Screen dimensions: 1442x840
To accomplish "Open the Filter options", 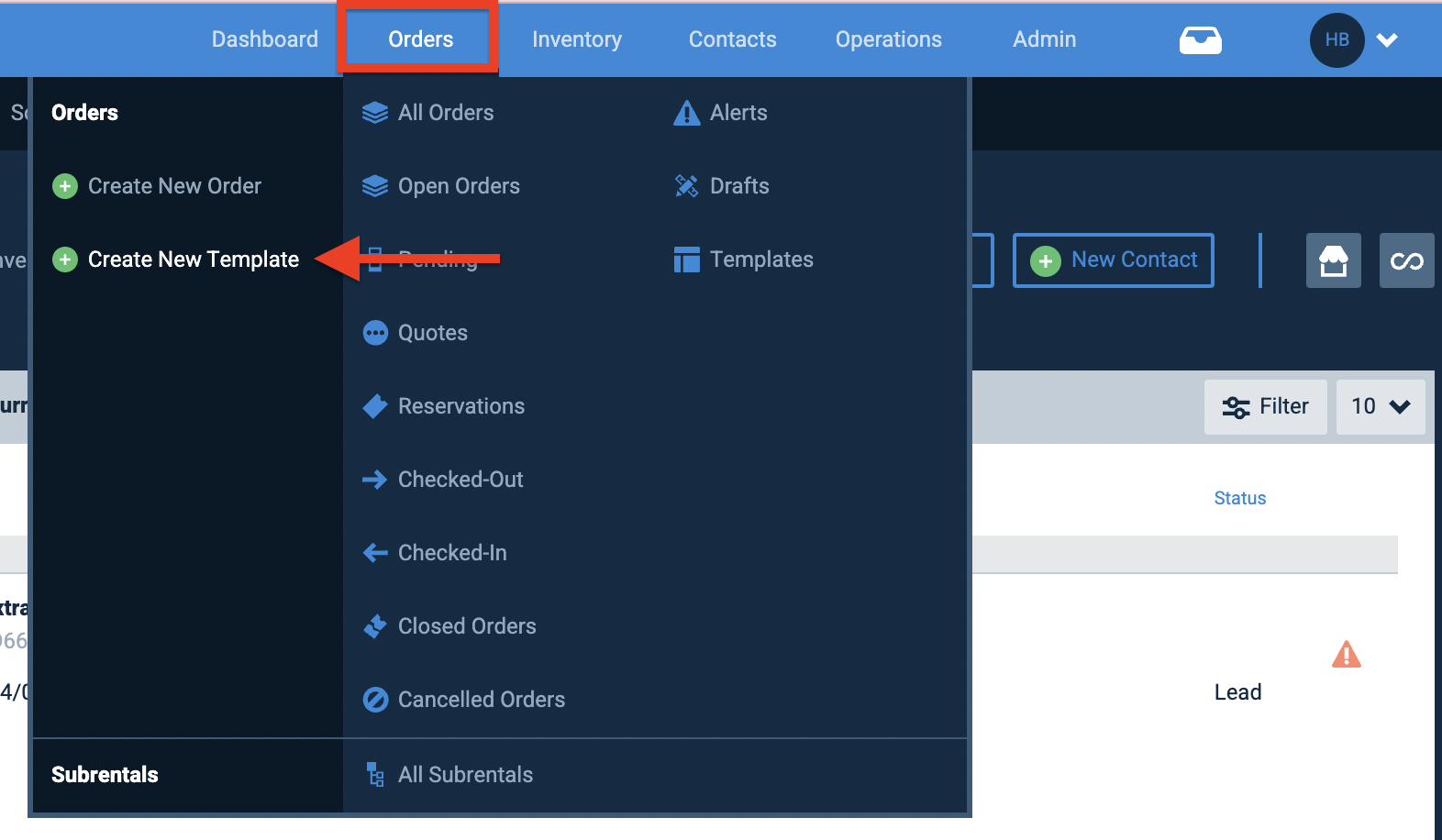I will (1266, 407).
